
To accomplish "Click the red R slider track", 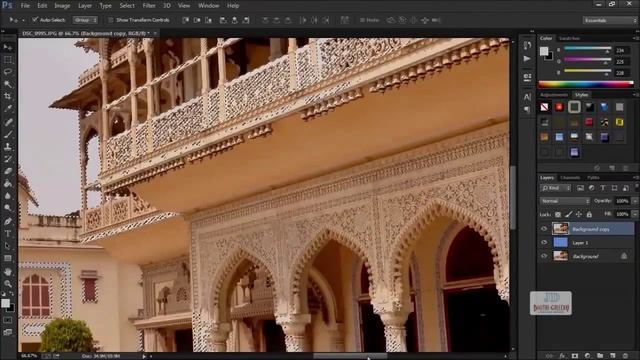I will [x=587, y=49].
